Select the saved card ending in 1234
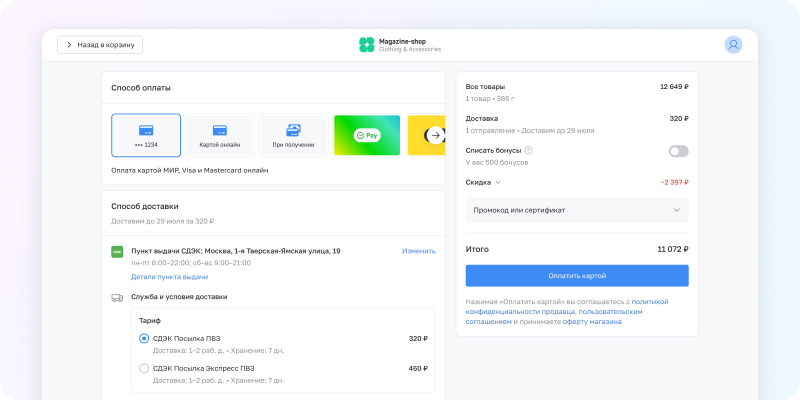This screenshot has height=400, width=800. pyautogui.click(x=146, y=135)
